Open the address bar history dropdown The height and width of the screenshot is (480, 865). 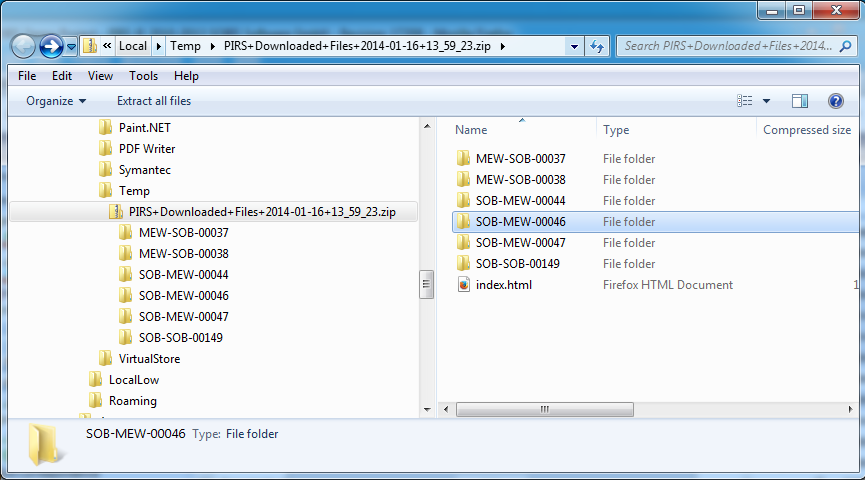pos(574,46)
